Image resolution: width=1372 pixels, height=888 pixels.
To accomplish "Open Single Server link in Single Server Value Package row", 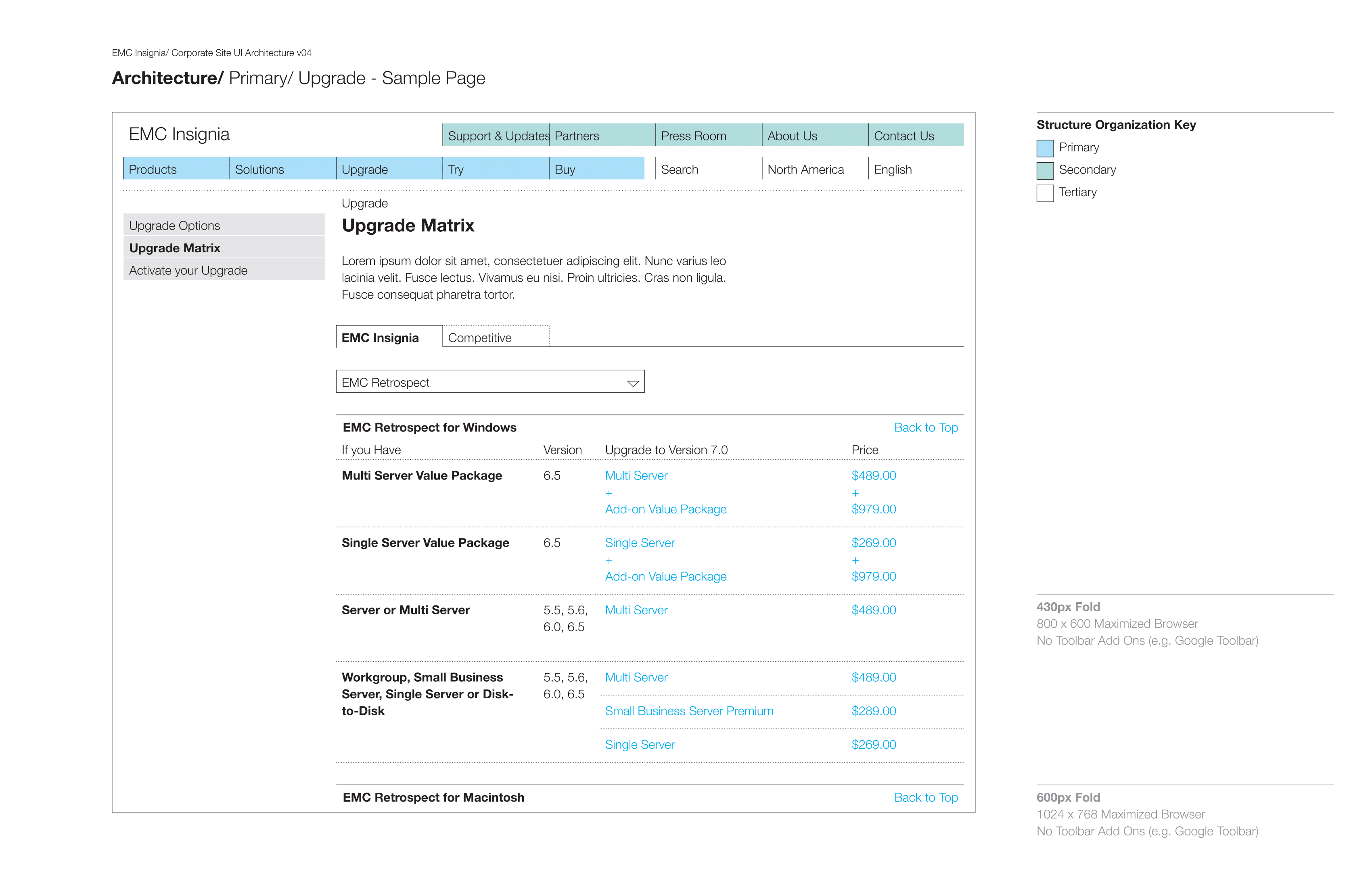I will (639, 542).
